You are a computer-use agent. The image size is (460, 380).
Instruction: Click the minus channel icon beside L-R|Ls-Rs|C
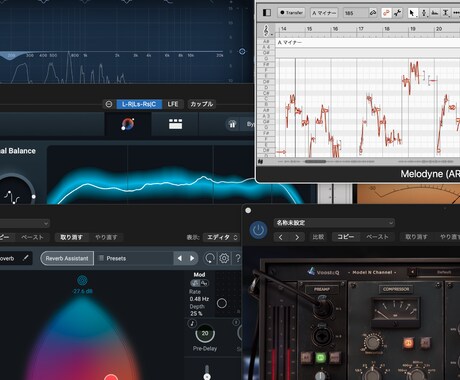point(109,104)
